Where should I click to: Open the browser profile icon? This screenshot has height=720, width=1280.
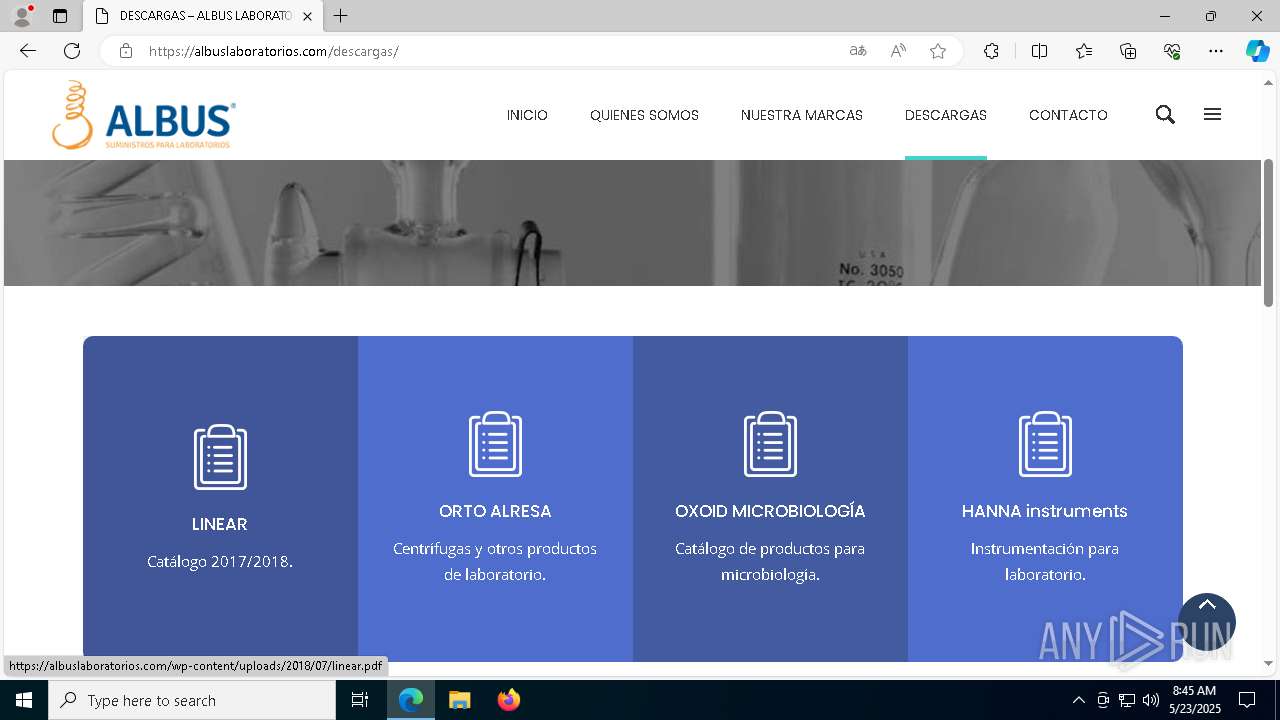point(22,16)
